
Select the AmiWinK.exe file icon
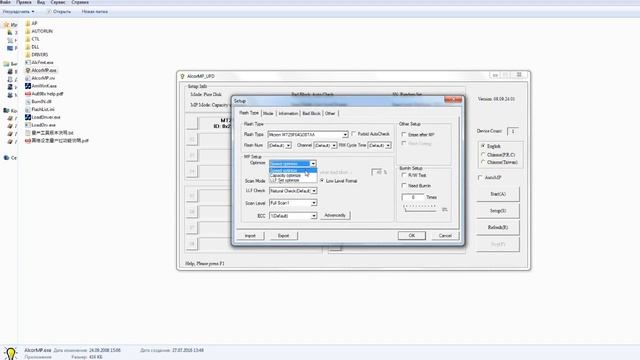(28, 86)
